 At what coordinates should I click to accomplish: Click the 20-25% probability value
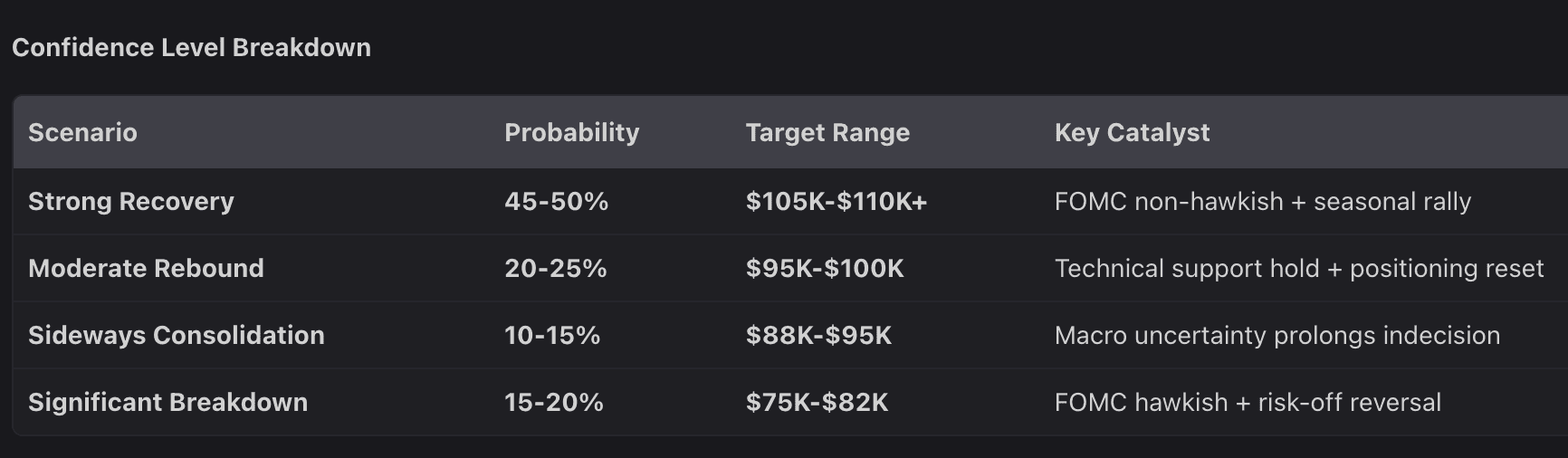[555, 269]
